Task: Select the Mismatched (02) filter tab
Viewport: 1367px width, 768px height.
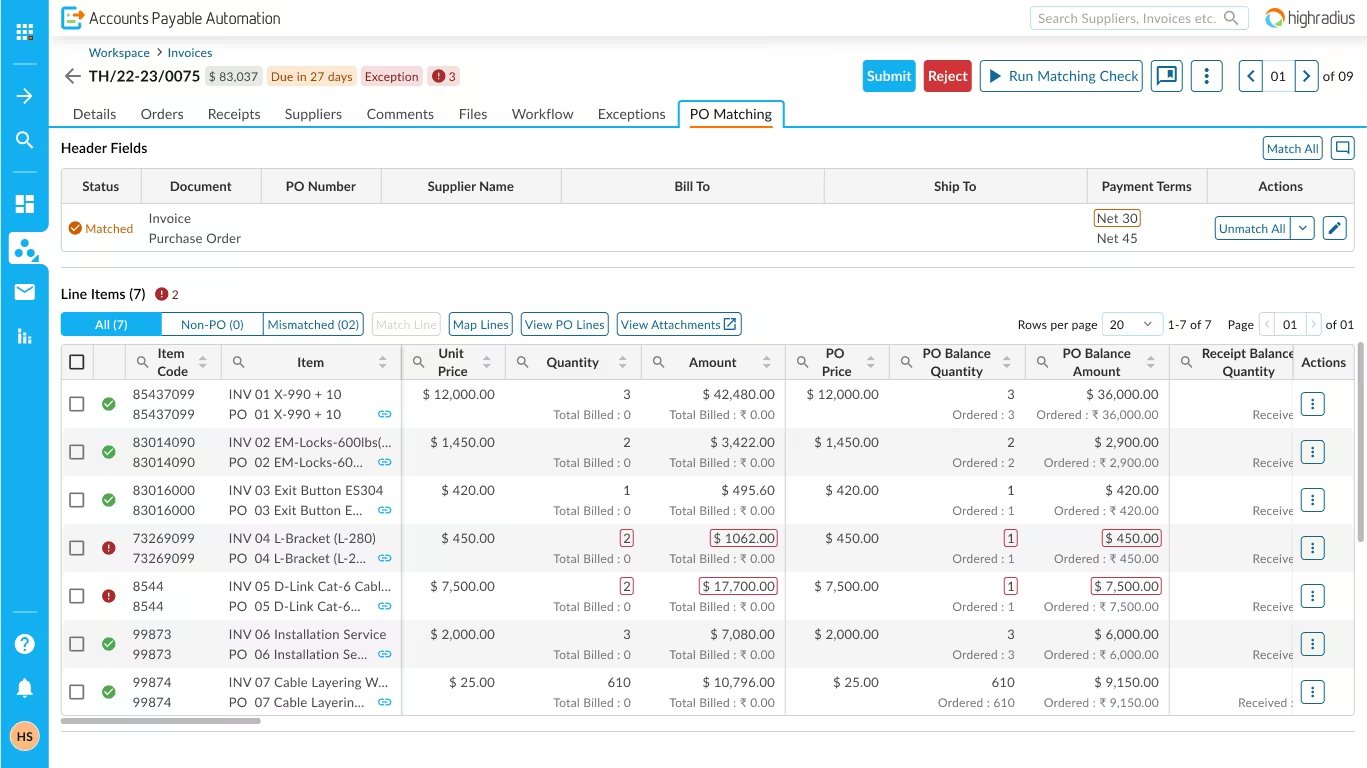Action: (313, 324)
